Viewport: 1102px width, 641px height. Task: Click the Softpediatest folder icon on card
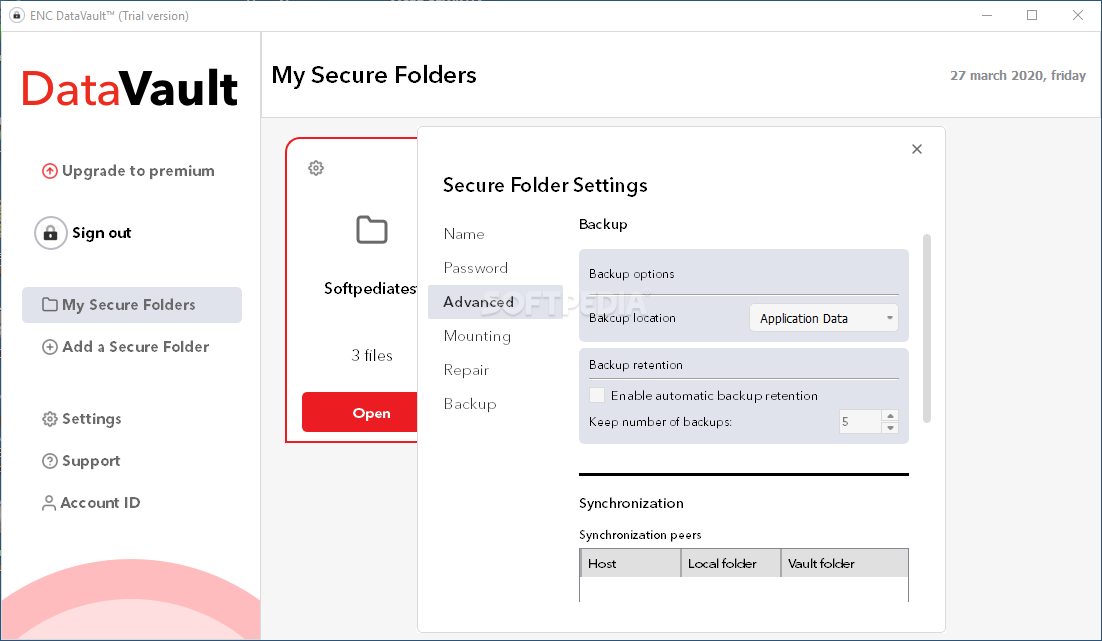pos(372,230)
